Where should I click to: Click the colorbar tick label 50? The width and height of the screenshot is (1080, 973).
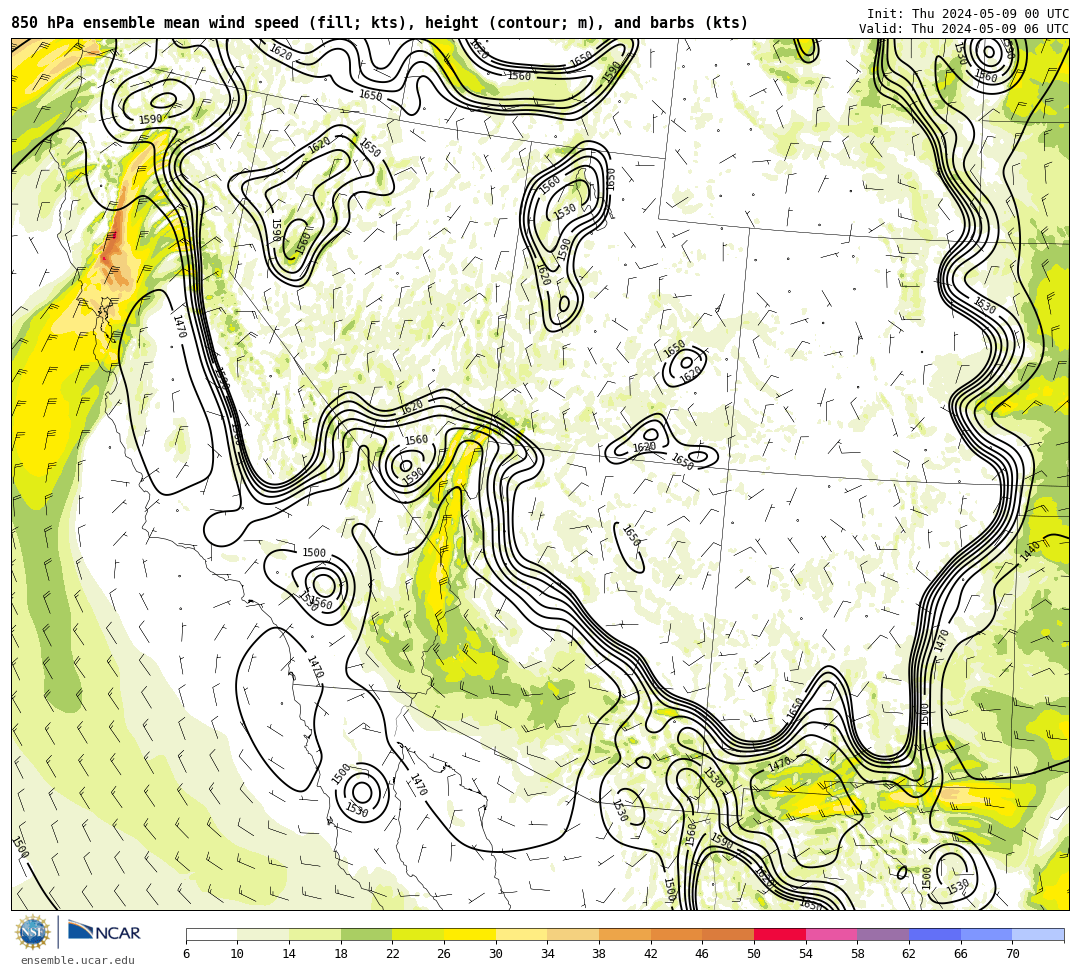click(754, 954)
